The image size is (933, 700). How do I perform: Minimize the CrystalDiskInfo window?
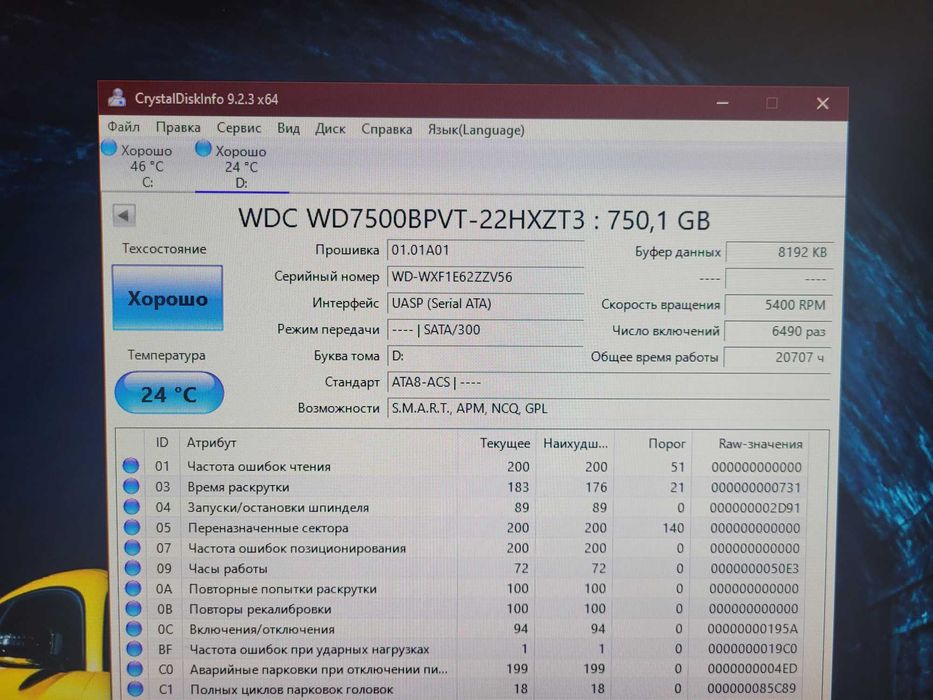[722, 103]
